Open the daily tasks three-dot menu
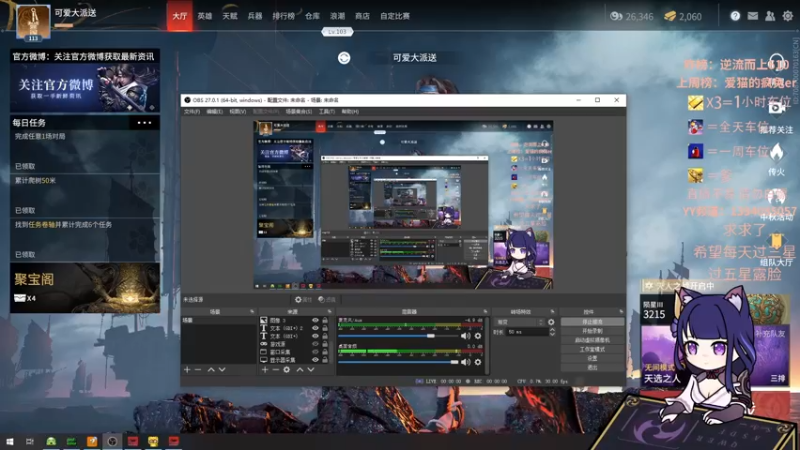This screenshot has height=450, width=800. [x=144, y=123]
